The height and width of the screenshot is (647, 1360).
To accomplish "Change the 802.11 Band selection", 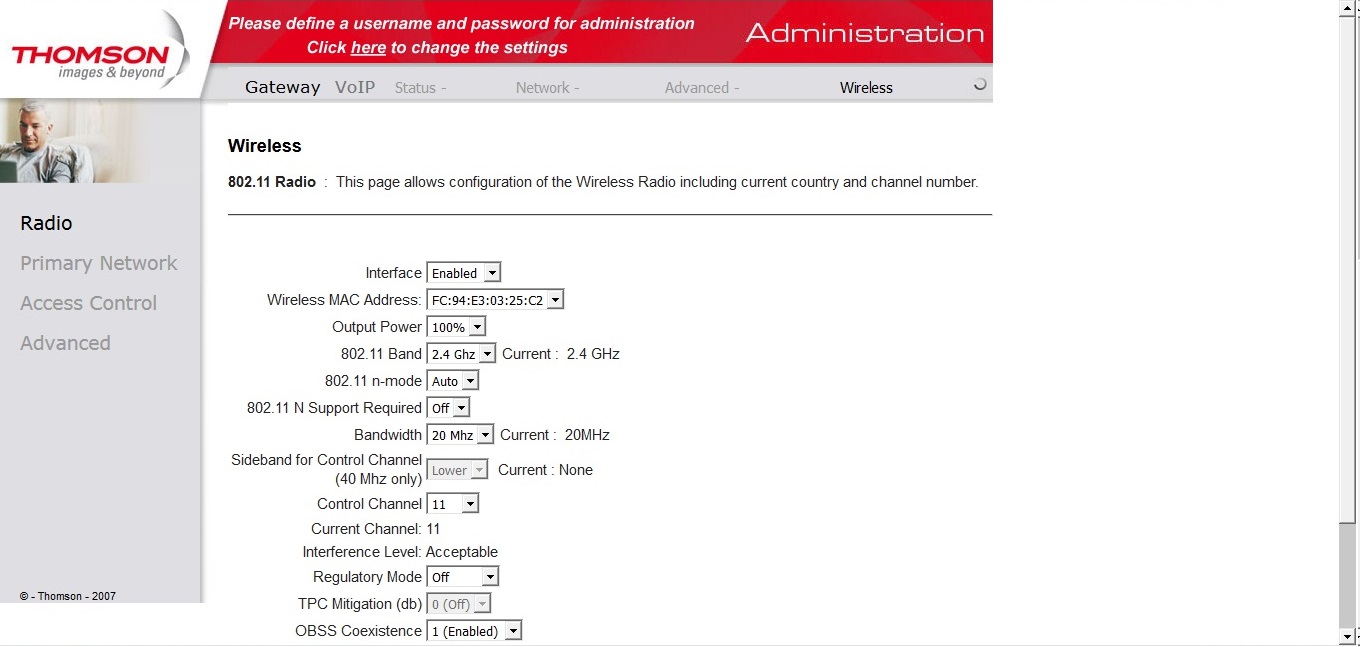I will tap(461, 354).
